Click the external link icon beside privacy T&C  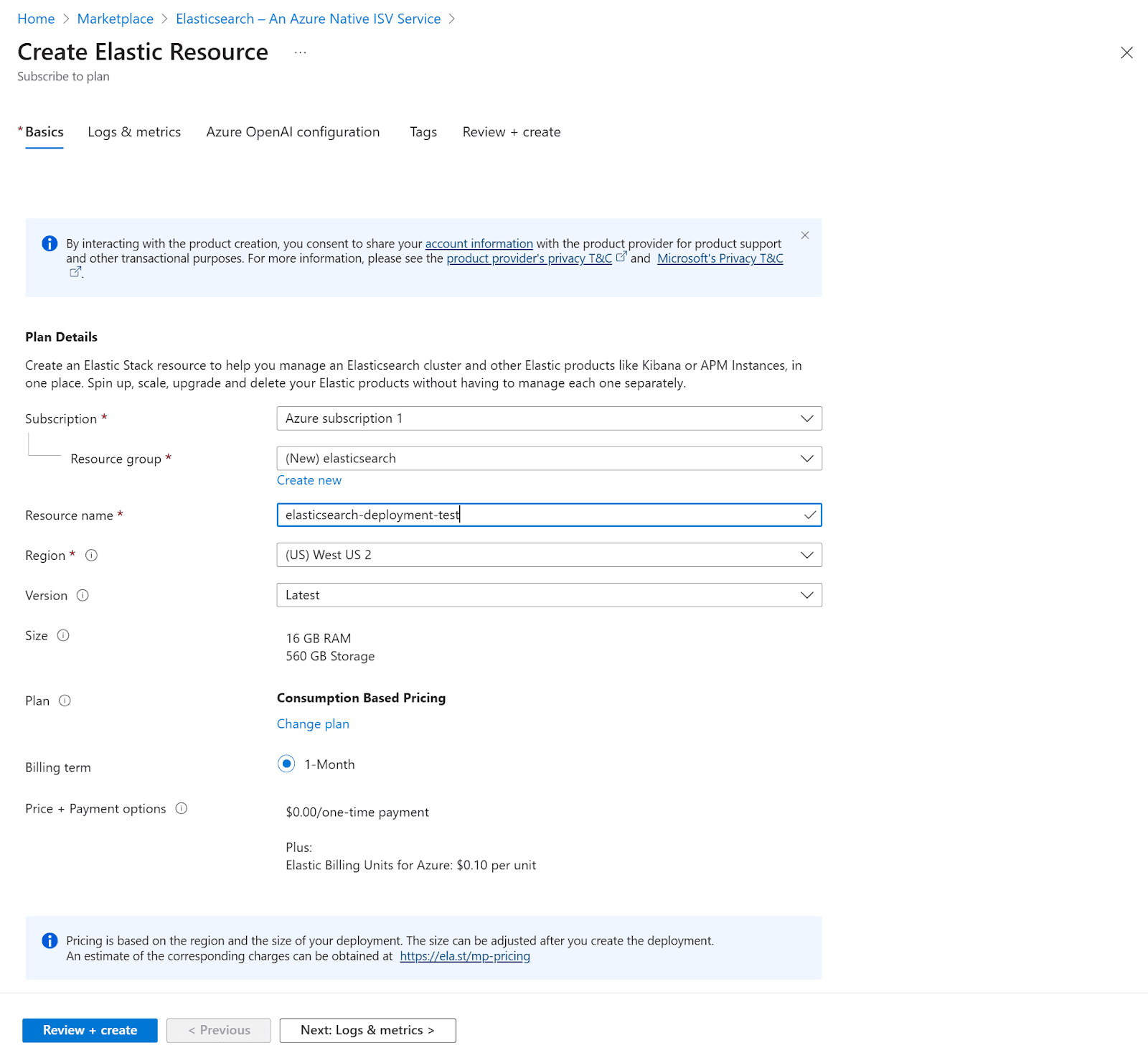click(x=621, y=256)
